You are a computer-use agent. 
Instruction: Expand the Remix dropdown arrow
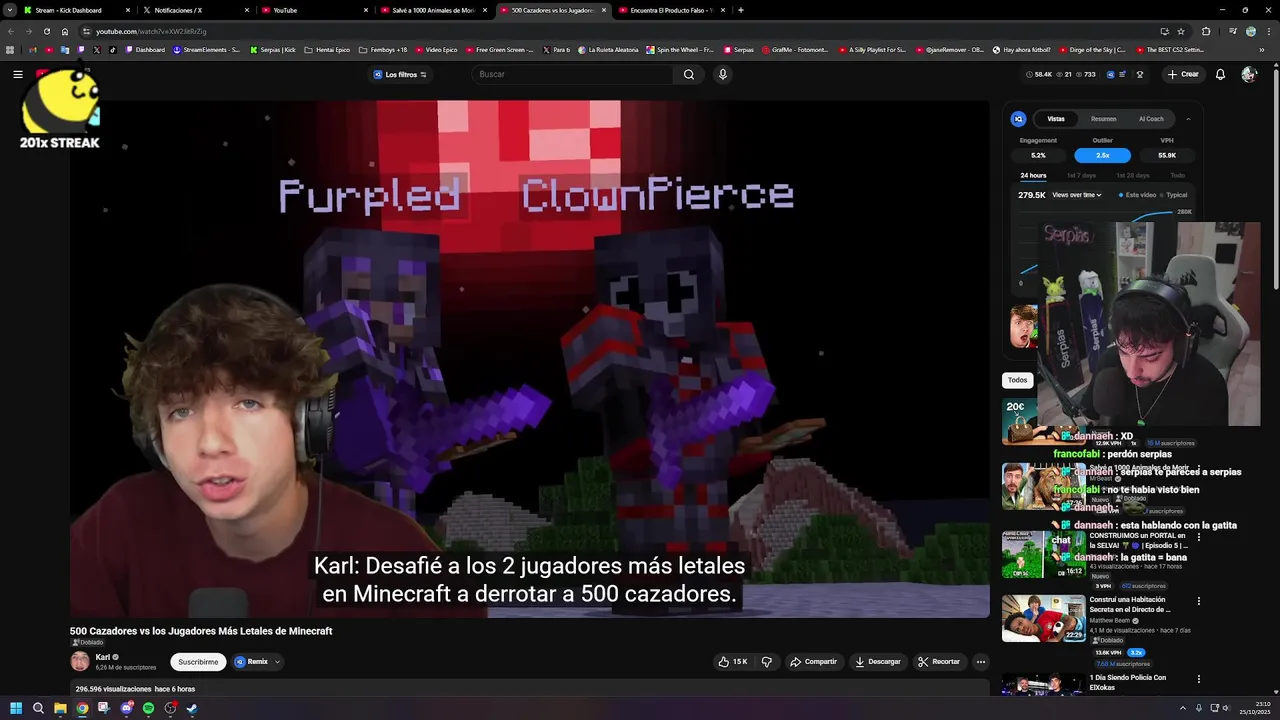[x=277, y=661]
